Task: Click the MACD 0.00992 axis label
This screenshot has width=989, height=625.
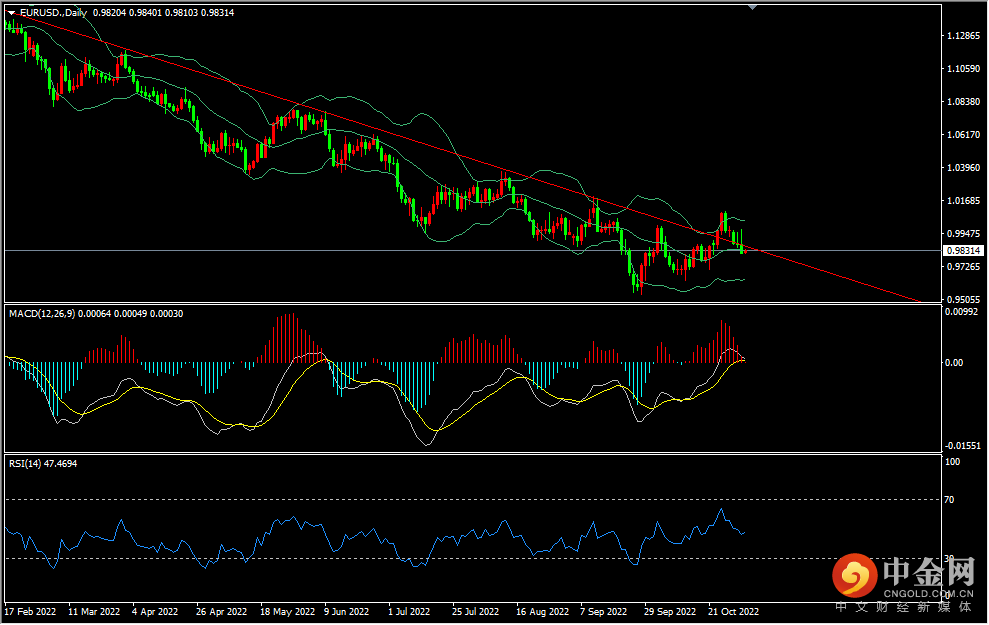Action: [x=962, y=312]
